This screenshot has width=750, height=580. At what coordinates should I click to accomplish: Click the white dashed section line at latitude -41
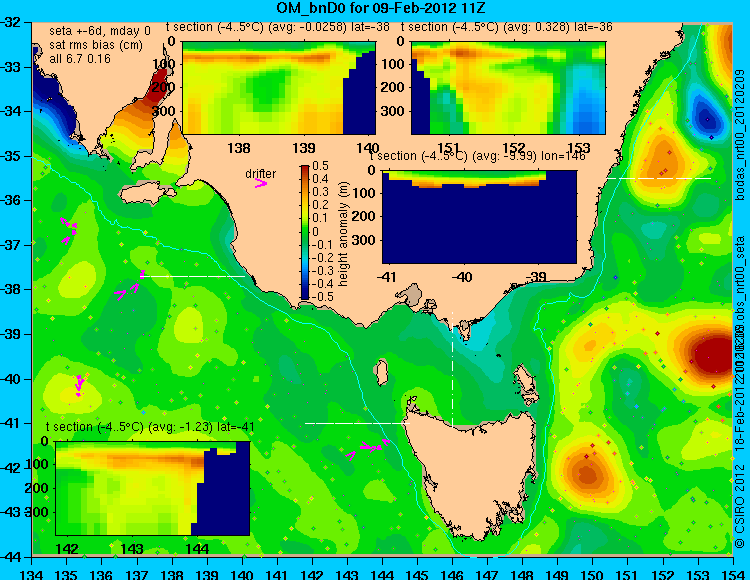tap(357, 423)
